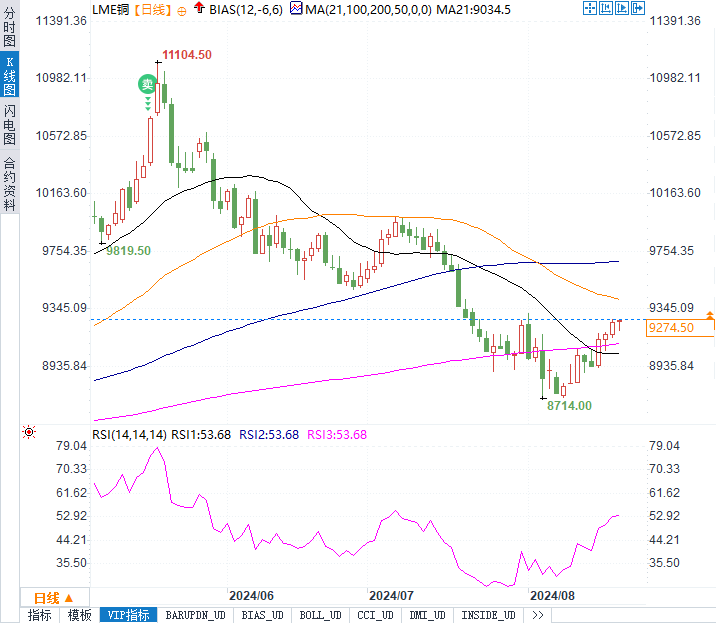The height and width of the screenshot is (623, 716).
Task: Click the current price box 9274.50
Action: 680,328
